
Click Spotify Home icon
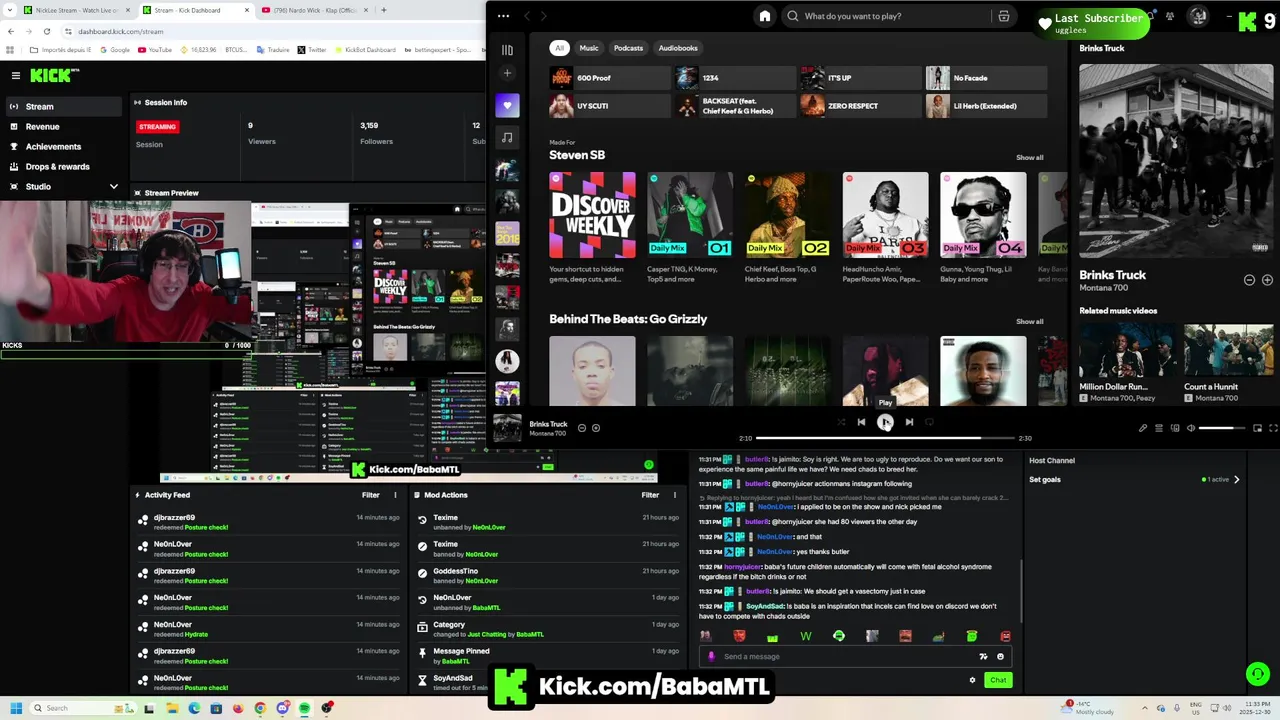765,16
